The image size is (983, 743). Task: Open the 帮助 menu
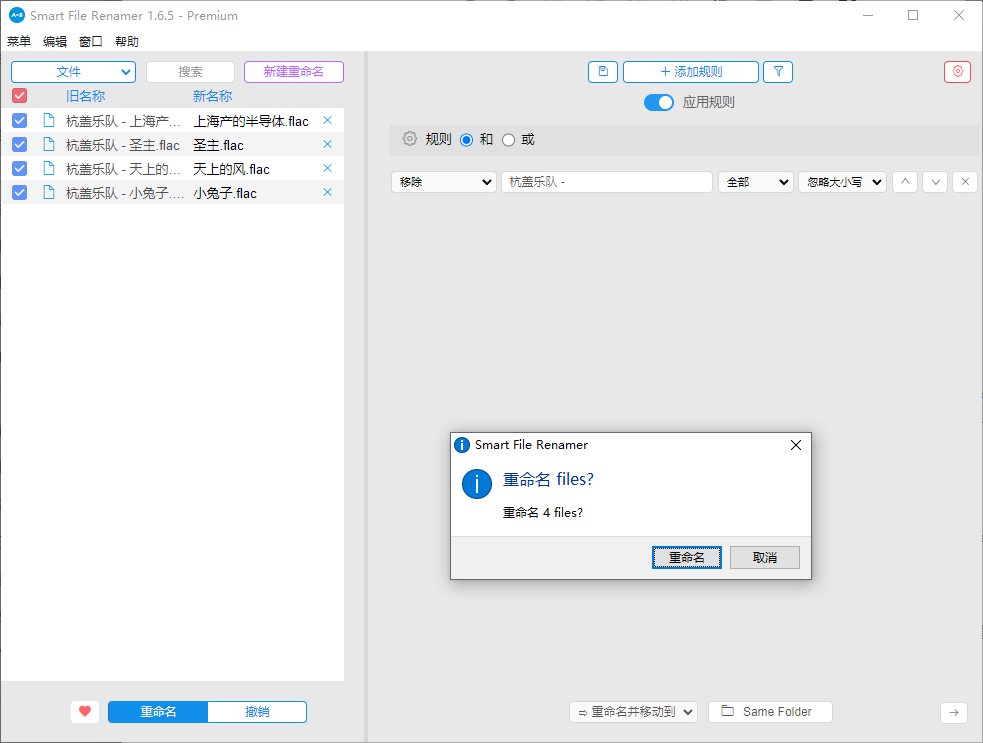click(x=127, y=41)
